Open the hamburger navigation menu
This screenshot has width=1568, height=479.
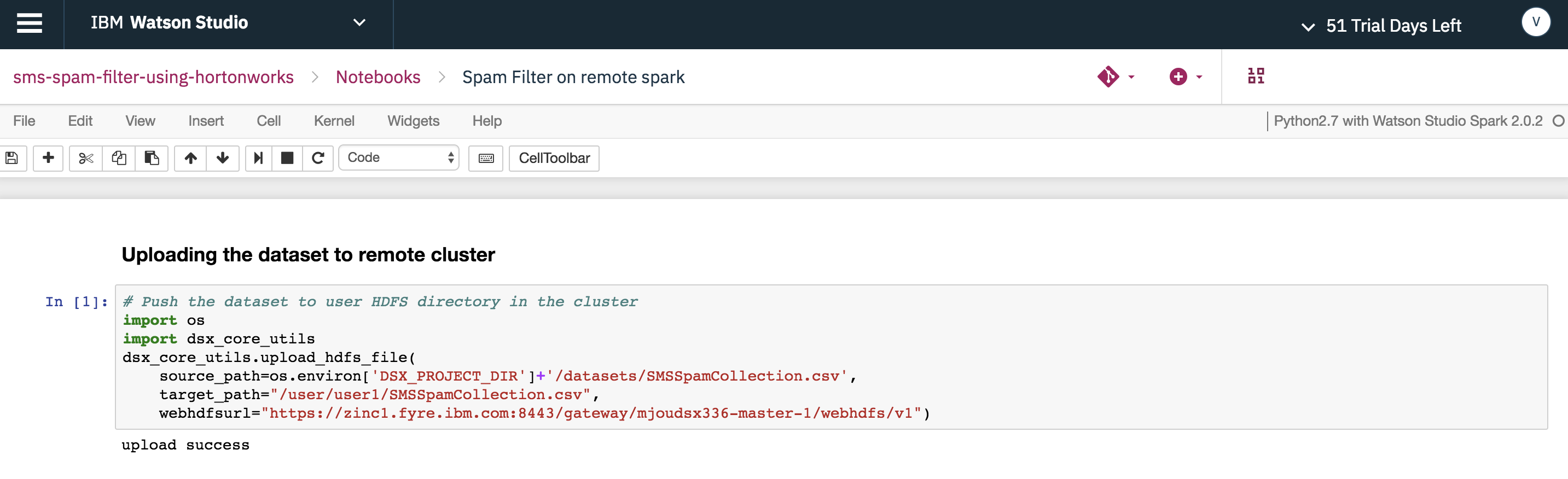[x=29, y=23]
